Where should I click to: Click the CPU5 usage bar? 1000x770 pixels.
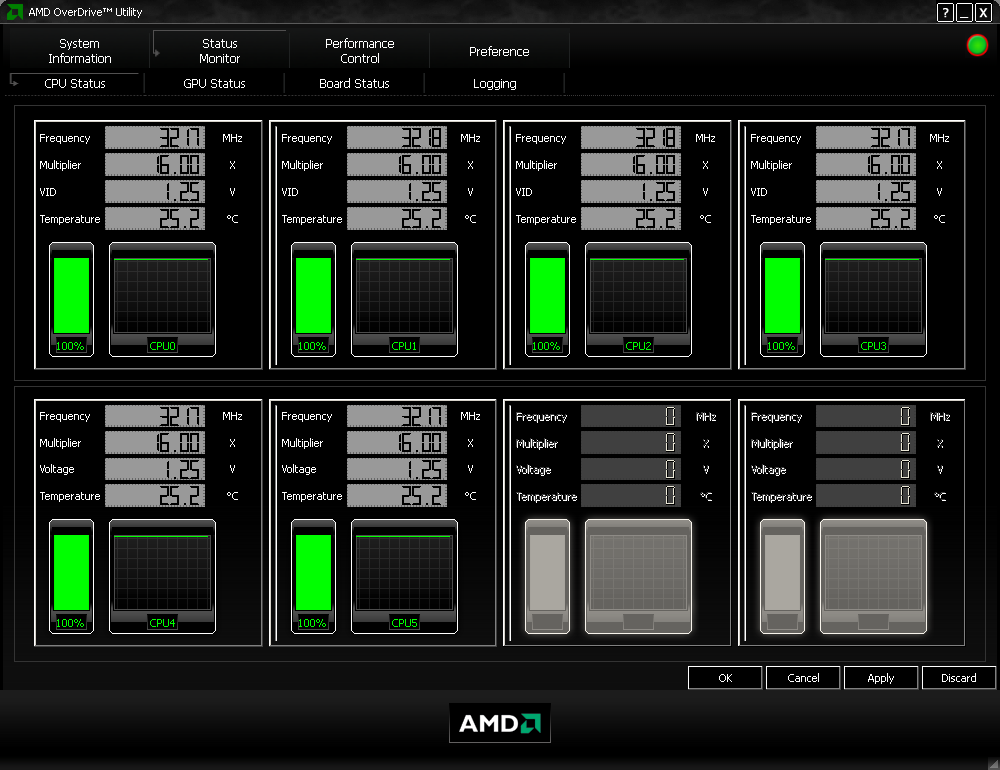pos(313,573)
